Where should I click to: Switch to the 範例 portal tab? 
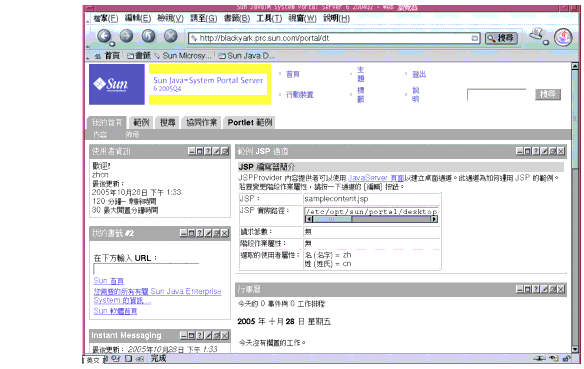tap(141, 123)
